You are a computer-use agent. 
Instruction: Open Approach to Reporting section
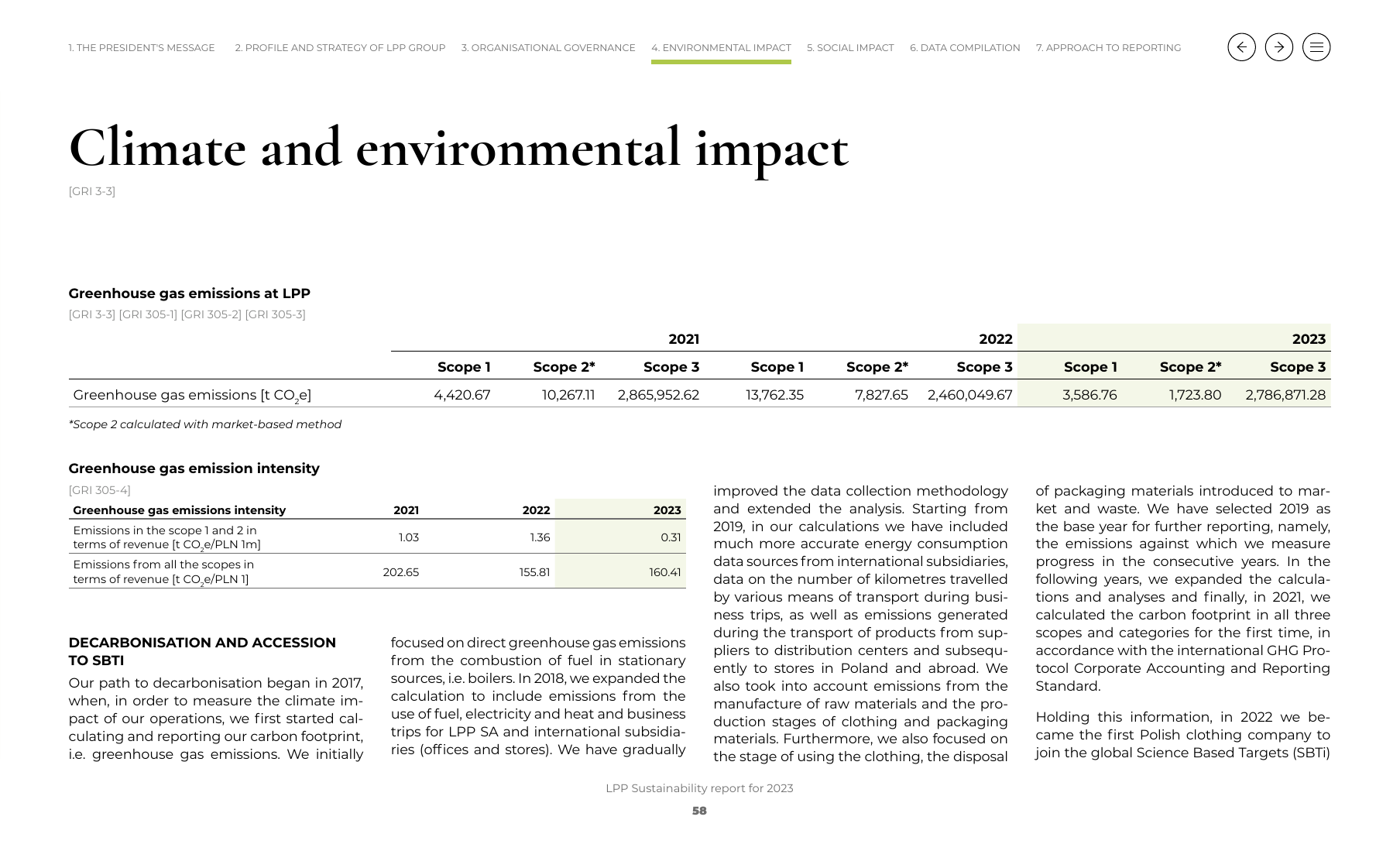click(1108, 48)
